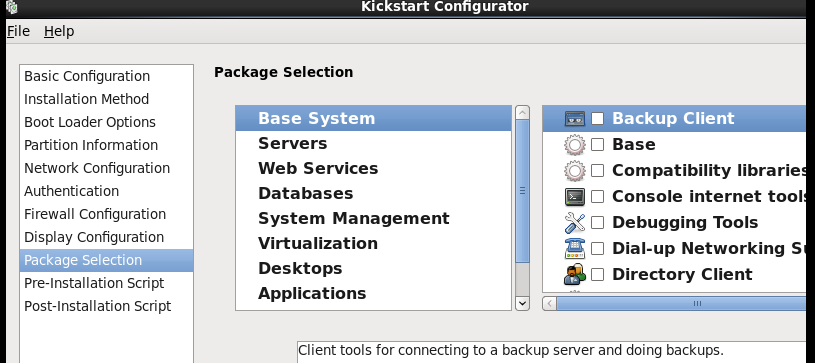Click the terminal icon for Console internet tools
Screen dimensions: 815x363
coord(574,197)
